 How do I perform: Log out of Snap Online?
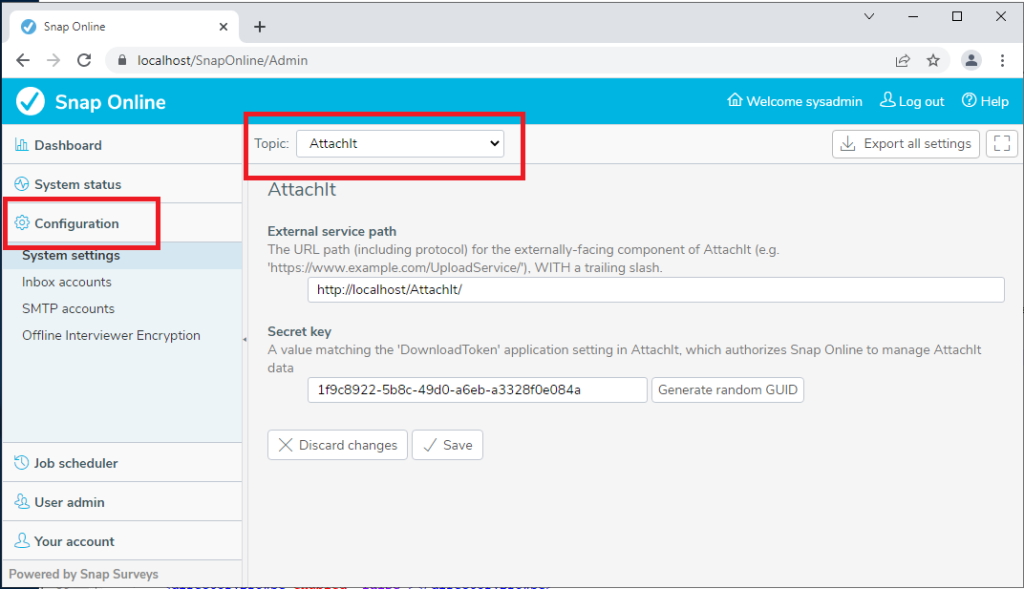coord(911,101)
